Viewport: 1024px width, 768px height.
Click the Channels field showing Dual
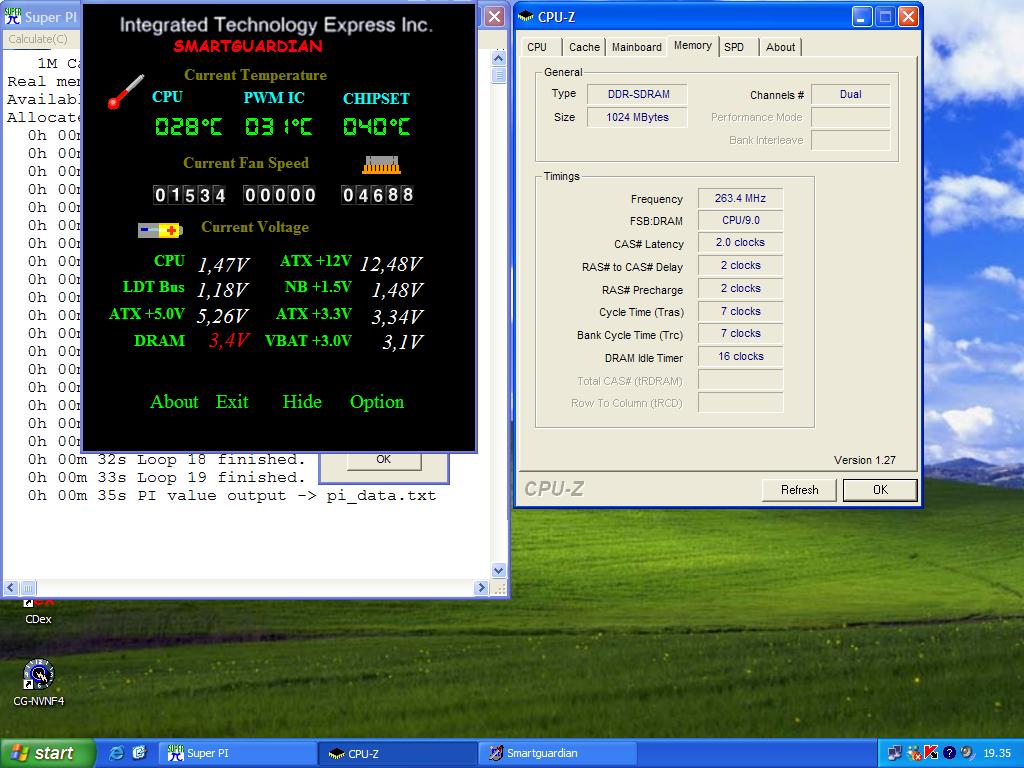pos(850,94)
